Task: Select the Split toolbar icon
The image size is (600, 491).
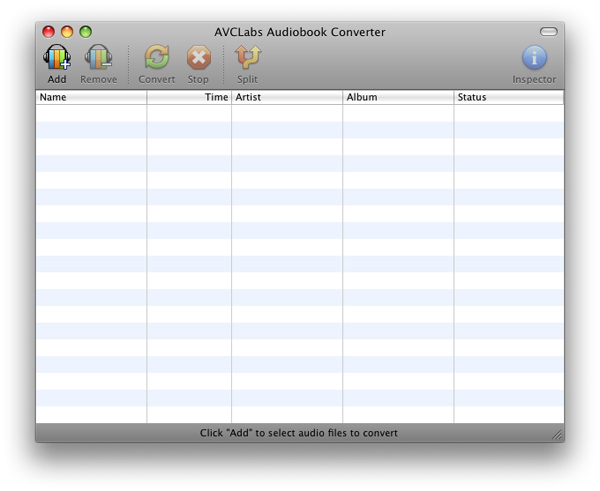Action: click(247, 58)
